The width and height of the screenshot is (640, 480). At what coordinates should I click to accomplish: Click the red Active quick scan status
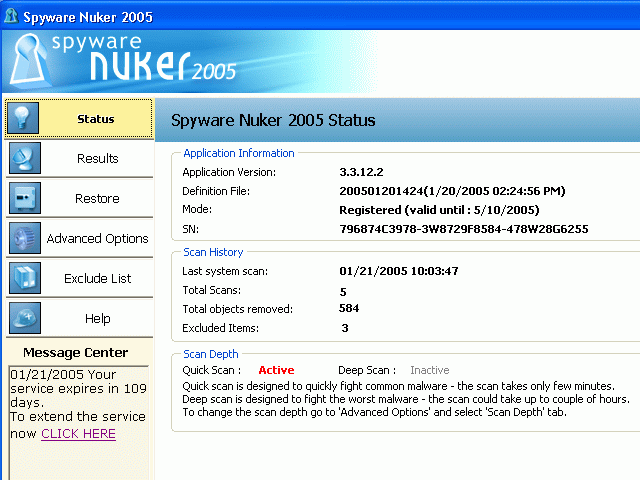point(276,370)
